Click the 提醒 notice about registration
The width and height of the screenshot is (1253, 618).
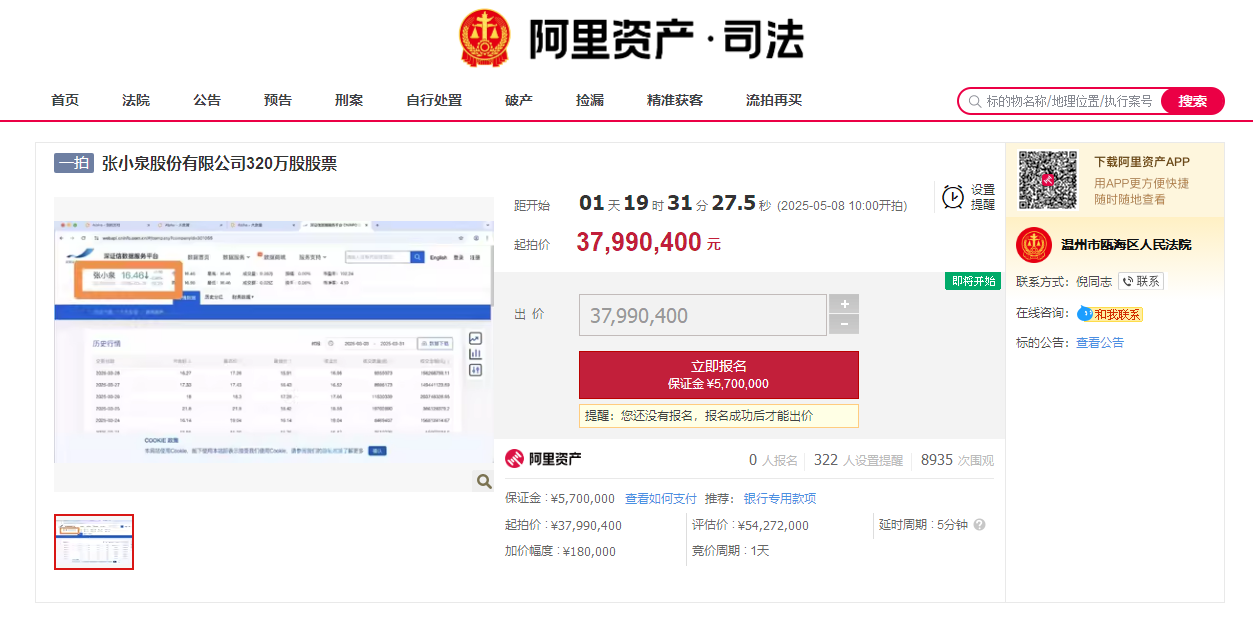(718, 415)
